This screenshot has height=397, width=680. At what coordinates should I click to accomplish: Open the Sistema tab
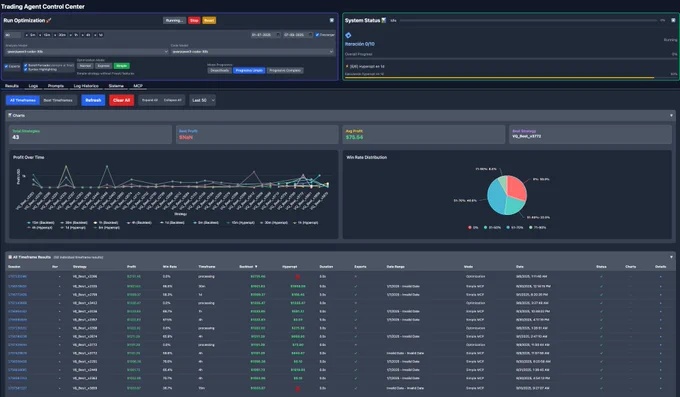[116, 86]
